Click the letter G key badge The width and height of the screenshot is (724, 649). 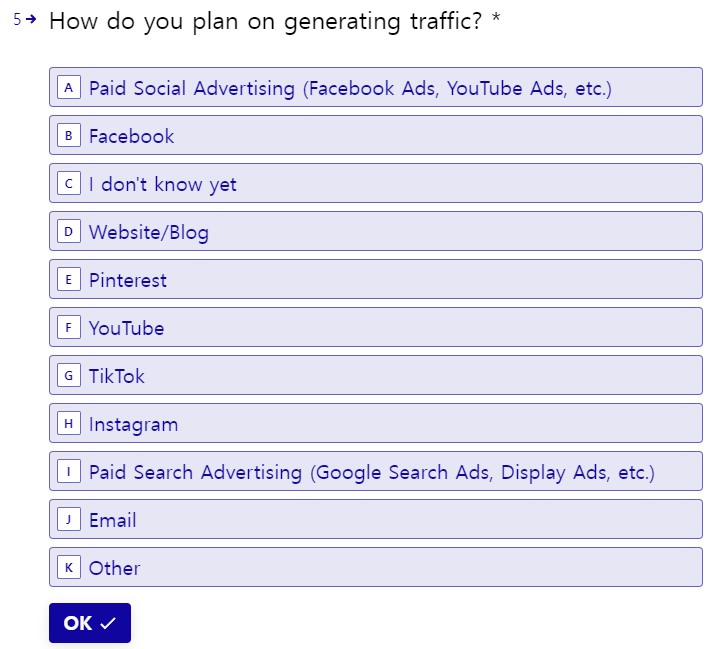(x=69, y=375)
